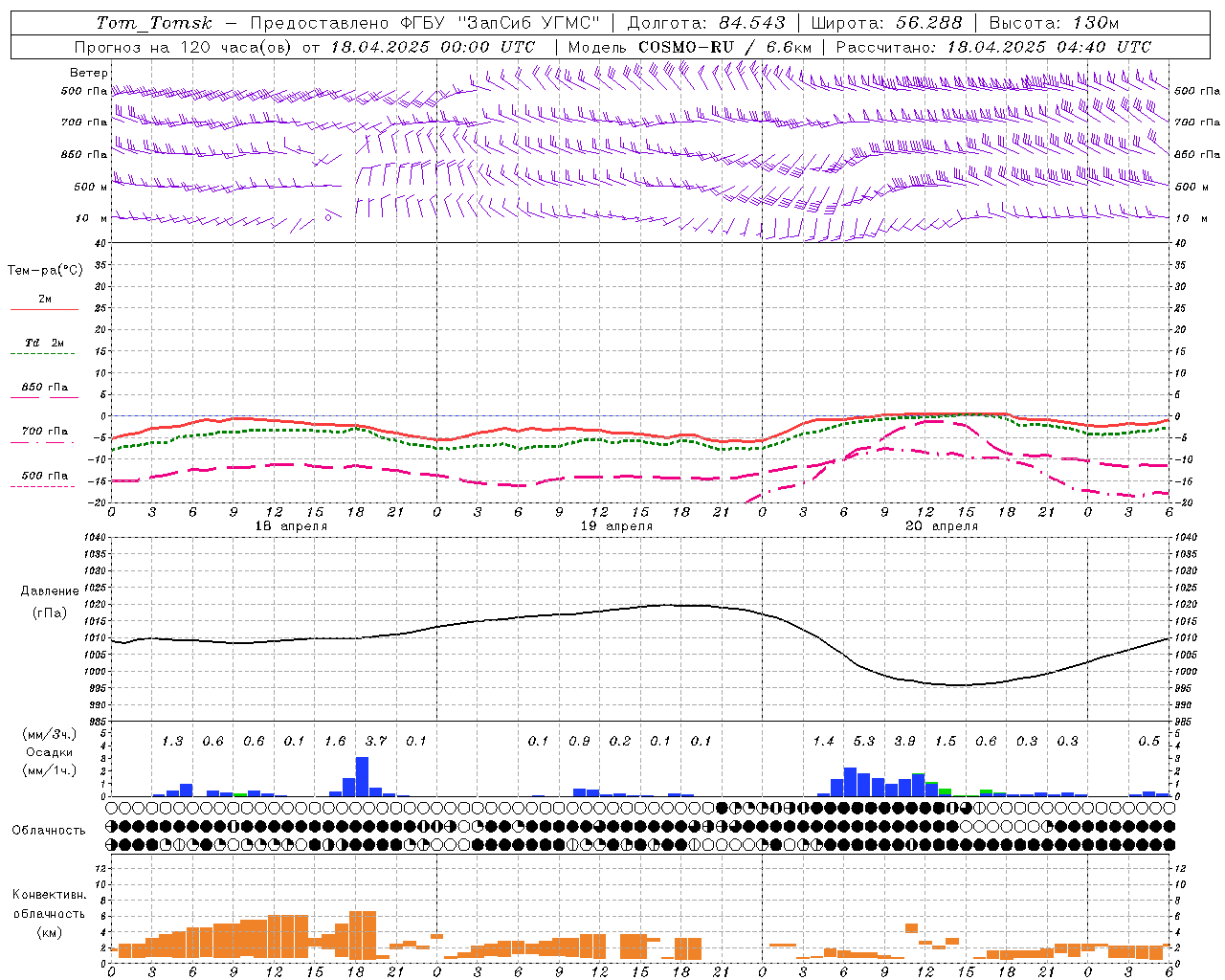This screenshot has width=1225, height=980.
Task: Click the '2м' temperature legend entry
Action: pyautogui.click(x=45, y=299)
